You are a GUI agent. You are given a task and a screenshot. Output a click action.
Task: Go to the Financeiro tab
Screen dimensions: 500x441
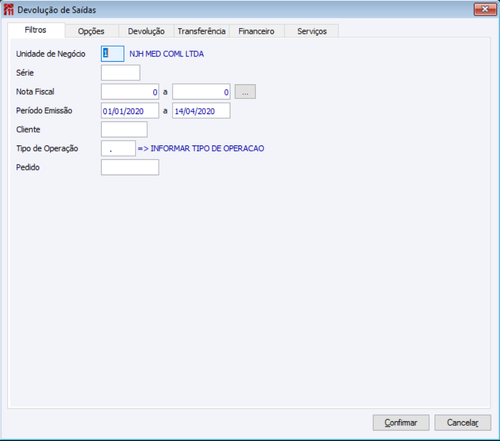(256, 31)
